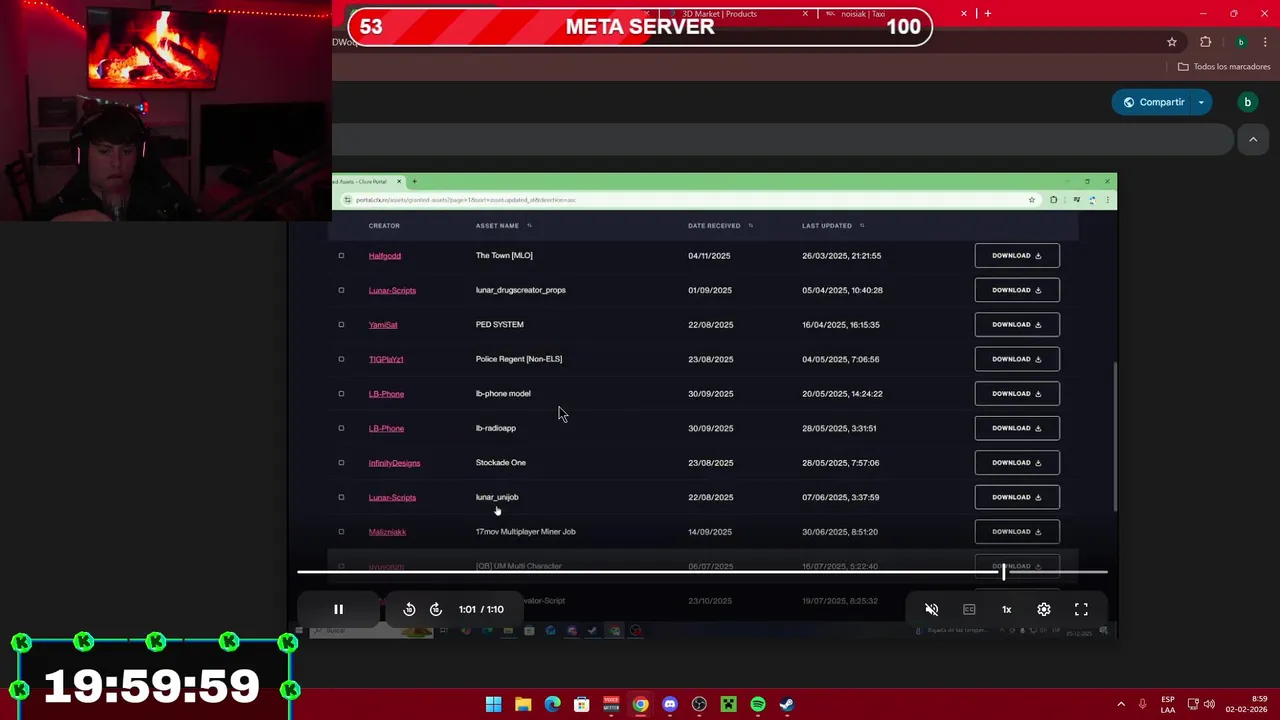Open Spotify from taskbar
Viewport: 1280px width, 720px height.
[x=758, y=704]
